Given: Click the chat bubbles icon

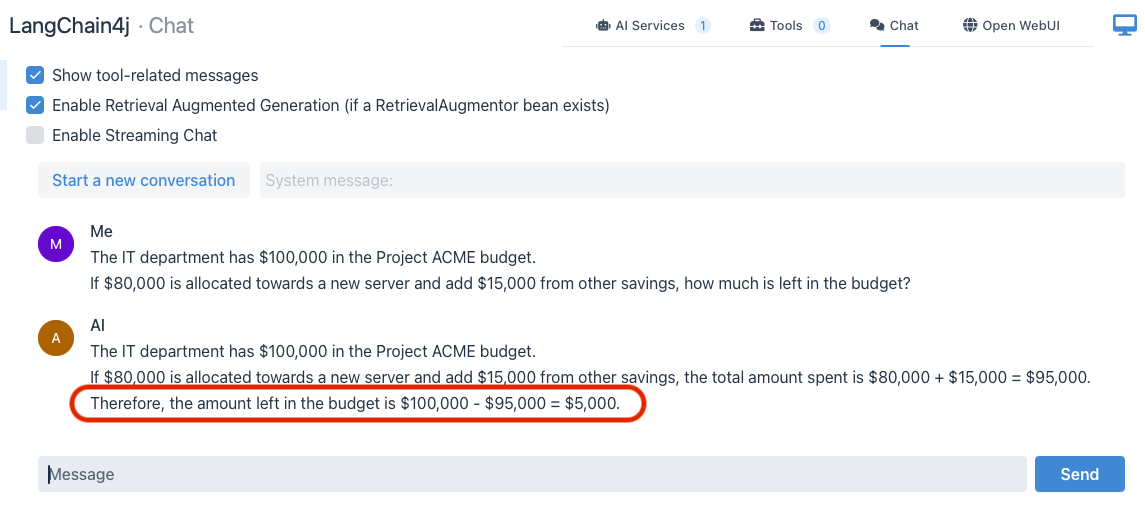Looking at the screenshot, I should click(877, 26).
